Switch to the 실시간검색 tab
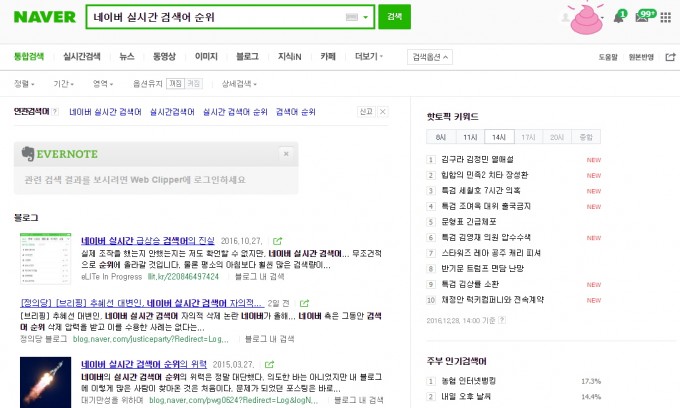The image size is (680, 408). coord(82,56)
